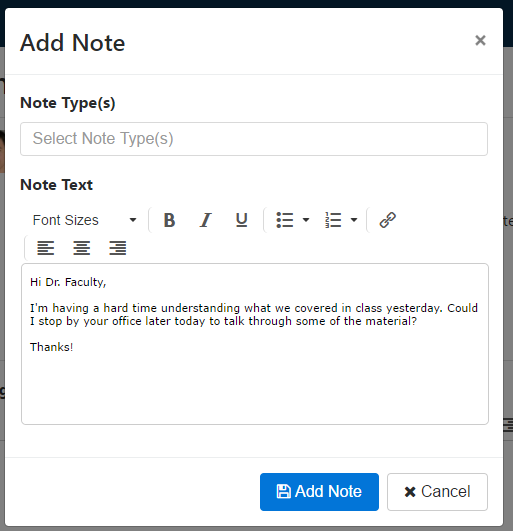Align text left icon
The width and height of the screenshot is (513, 531).
point(46,248)
